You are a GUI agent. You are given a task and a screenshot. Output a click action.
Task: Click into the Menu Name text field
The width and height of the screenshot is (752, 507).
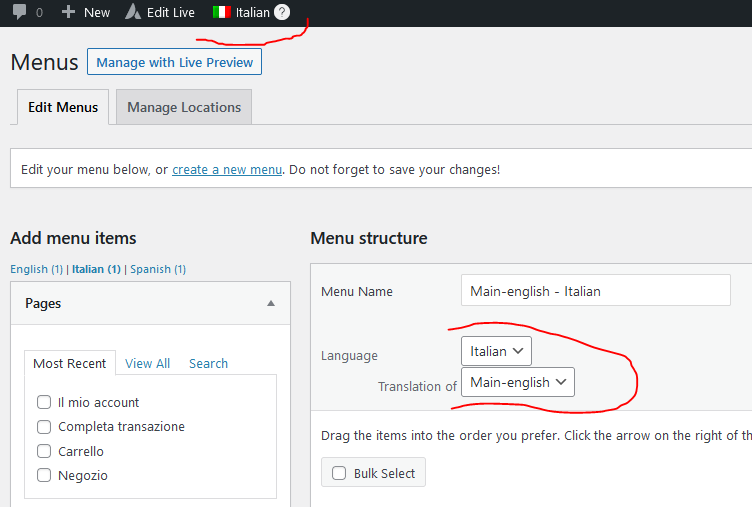[x=596, y=290]
